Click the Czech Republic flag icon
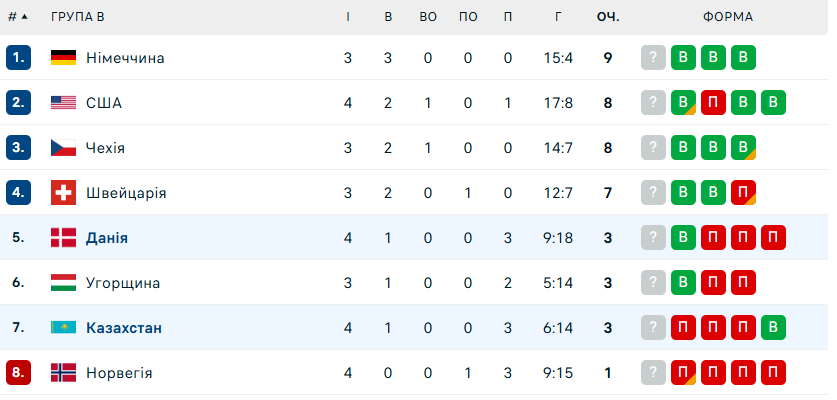The width and height of the screenshot is (837, 400). tap(64, 148)
